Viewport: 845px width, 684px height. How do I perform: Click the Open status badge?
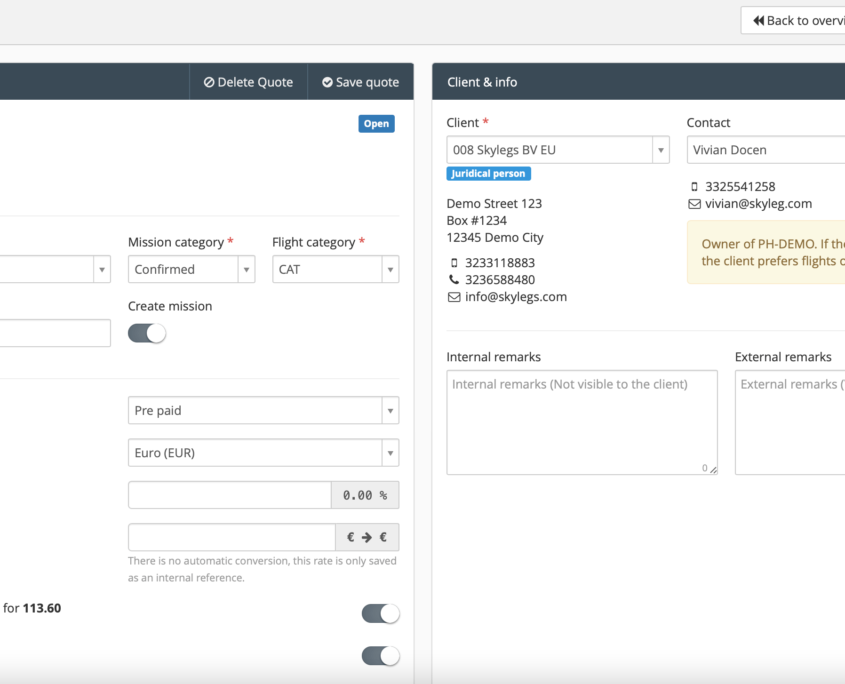[x=375, y=123]
